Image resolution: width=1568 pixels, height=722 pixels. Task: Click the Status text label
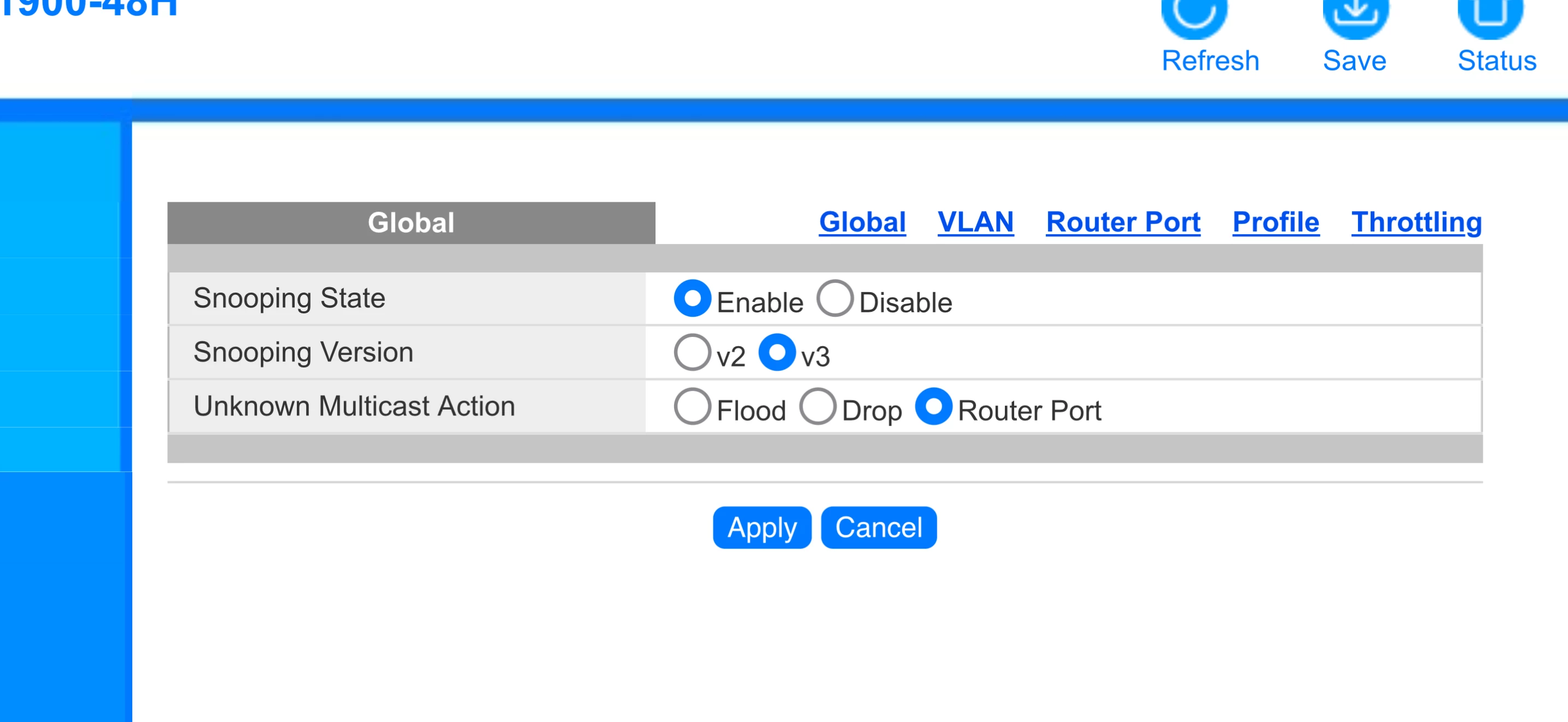pyautogui.click(x=1497, y=61)
